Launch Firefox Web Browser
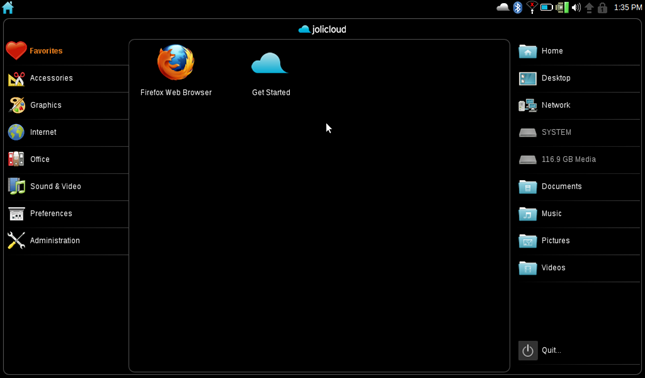This screenshot has width=645, height=378. click(176, 70)
